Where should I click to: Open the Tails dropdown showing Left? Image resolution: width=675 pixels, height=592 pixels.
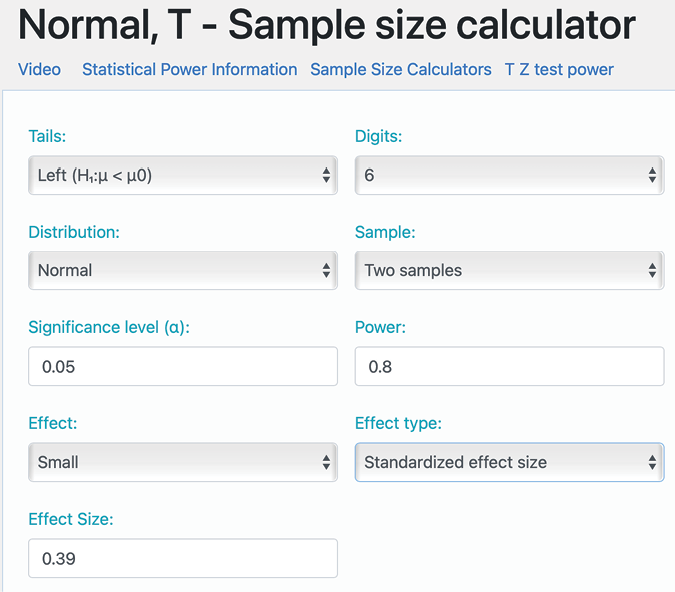tap(183, 175)
